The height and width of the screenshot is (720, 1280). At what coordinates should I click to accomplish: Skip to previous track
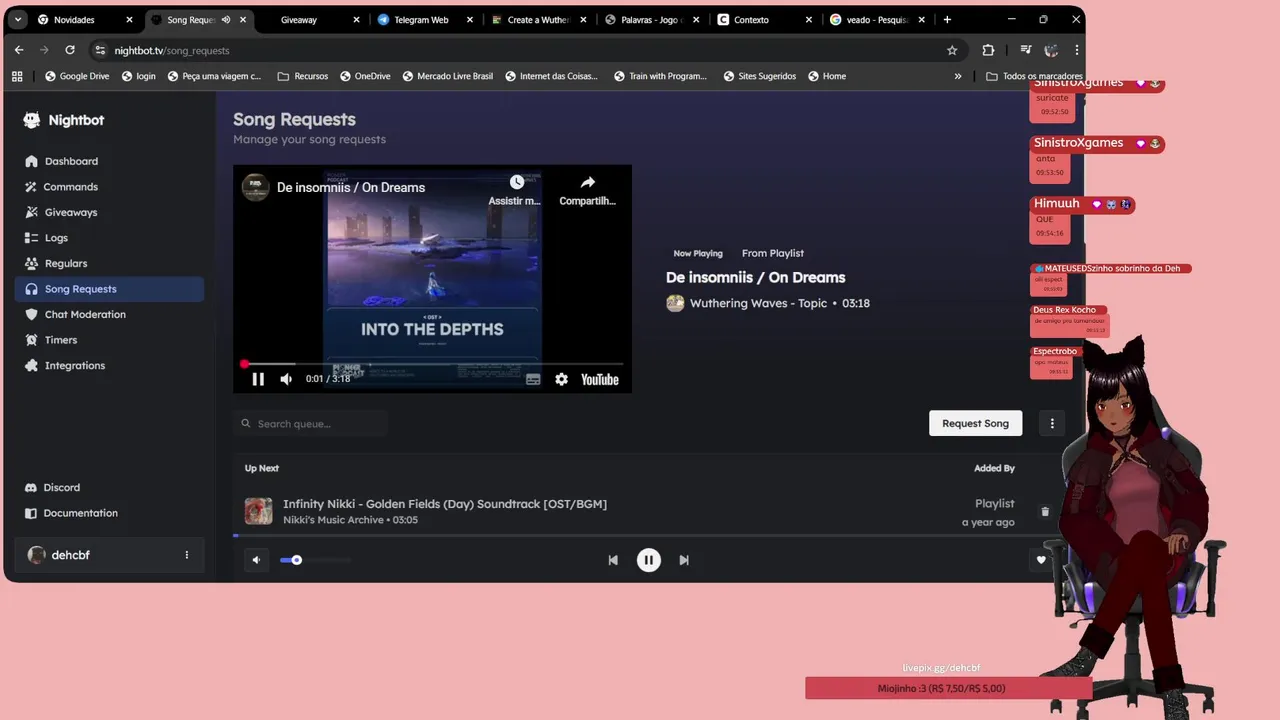coord(613,560)
